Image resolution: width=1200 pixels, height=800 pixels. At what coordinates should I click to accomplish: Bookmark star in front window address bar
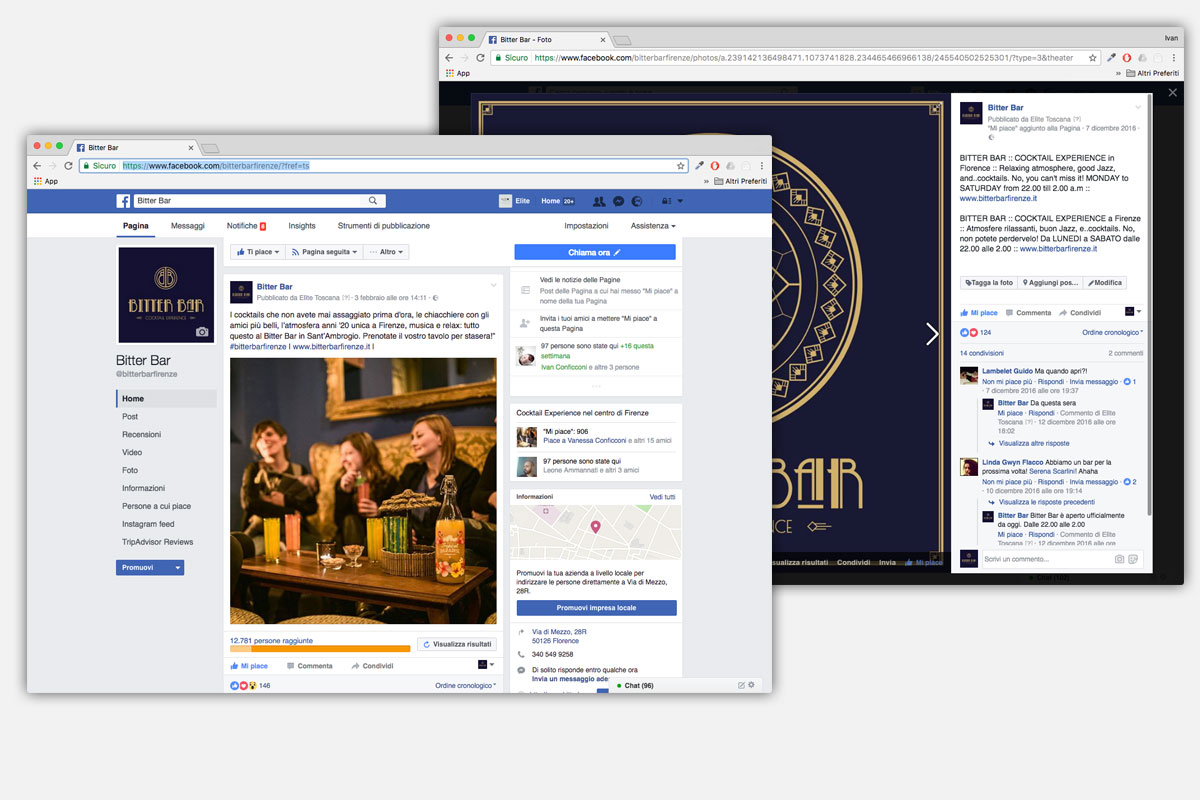pyautogui.click(x=681, y=166)
